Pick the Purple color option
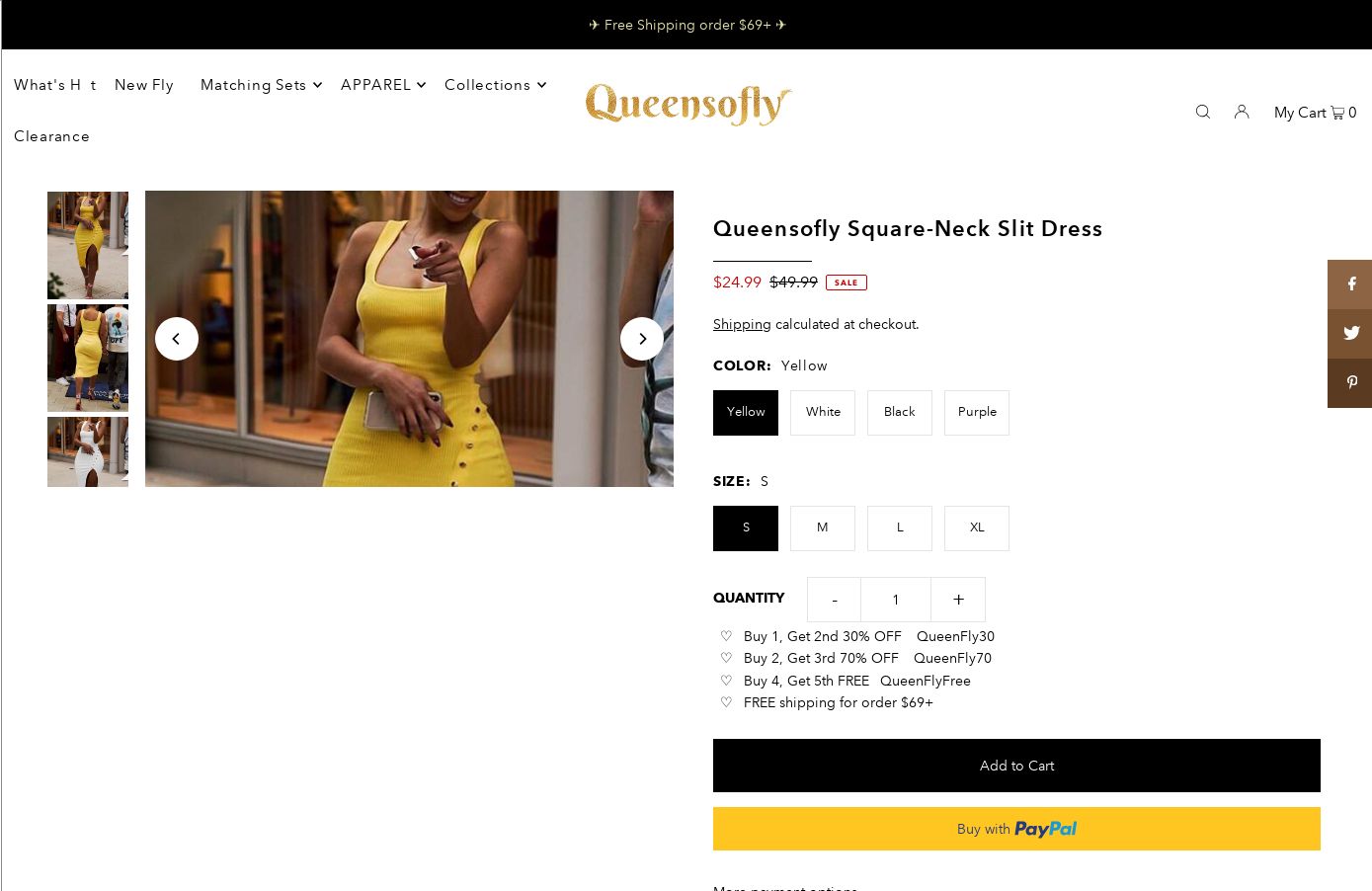Screen dimensions: 1372x891 [x=977, y=413]
